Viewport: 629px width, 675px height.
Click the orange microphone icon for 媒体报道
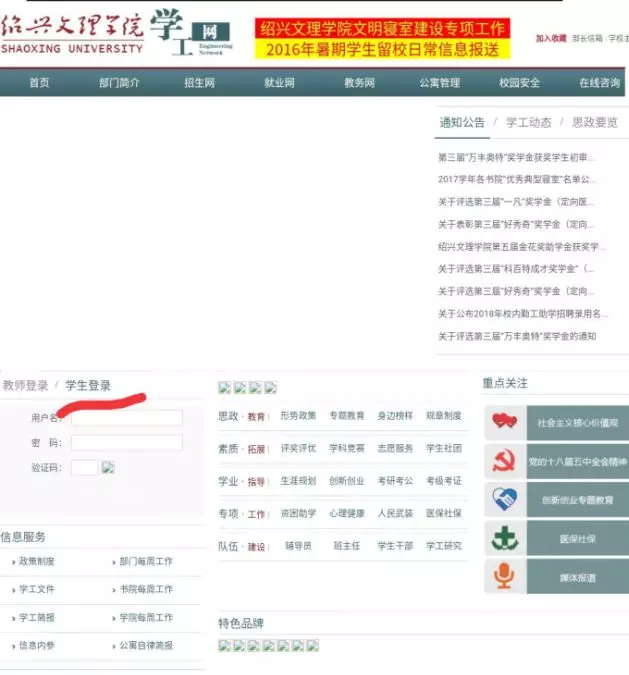(505, 577)
